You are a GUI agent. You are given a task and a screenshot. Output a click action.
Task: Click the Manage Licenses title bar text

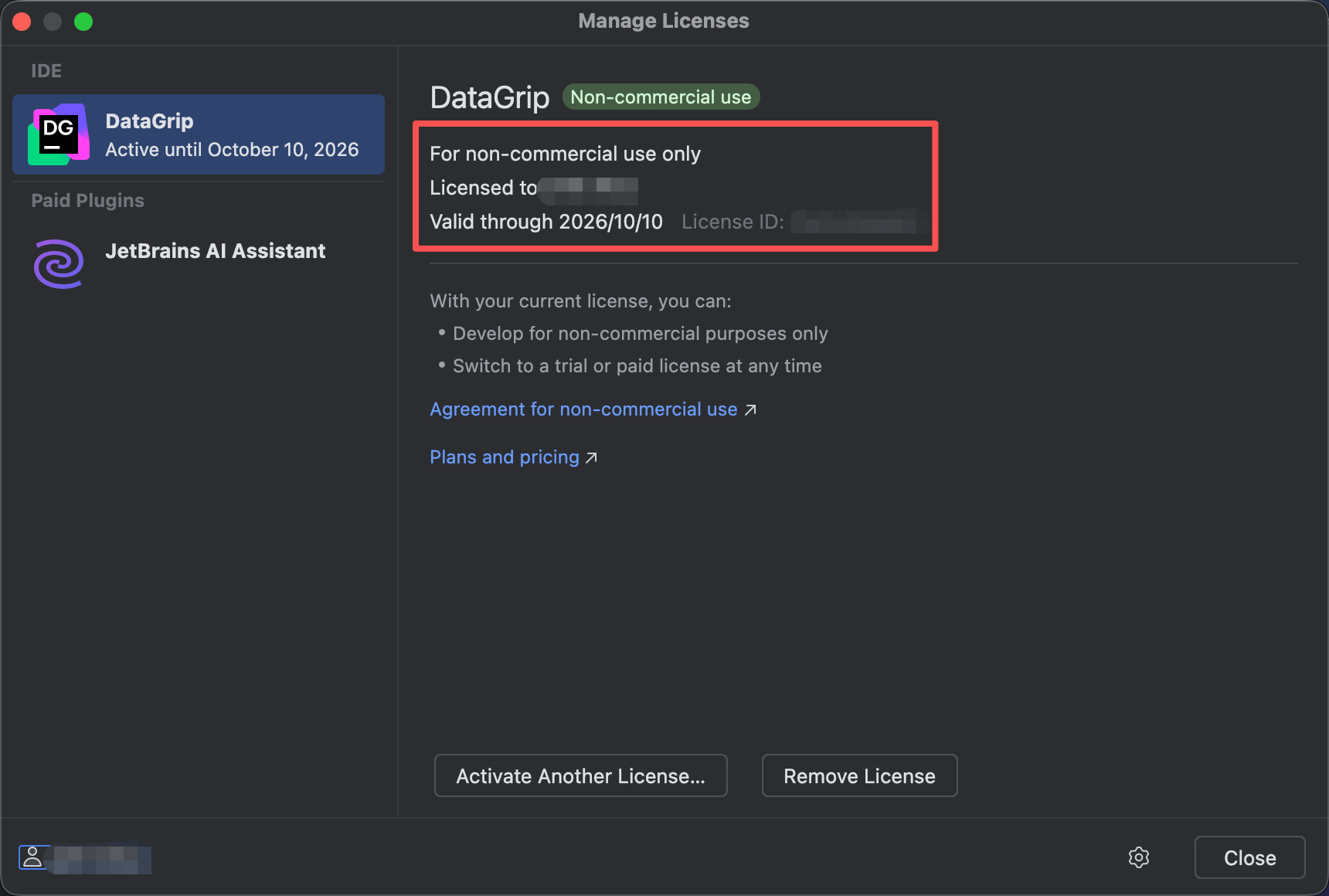pos(663,21)
